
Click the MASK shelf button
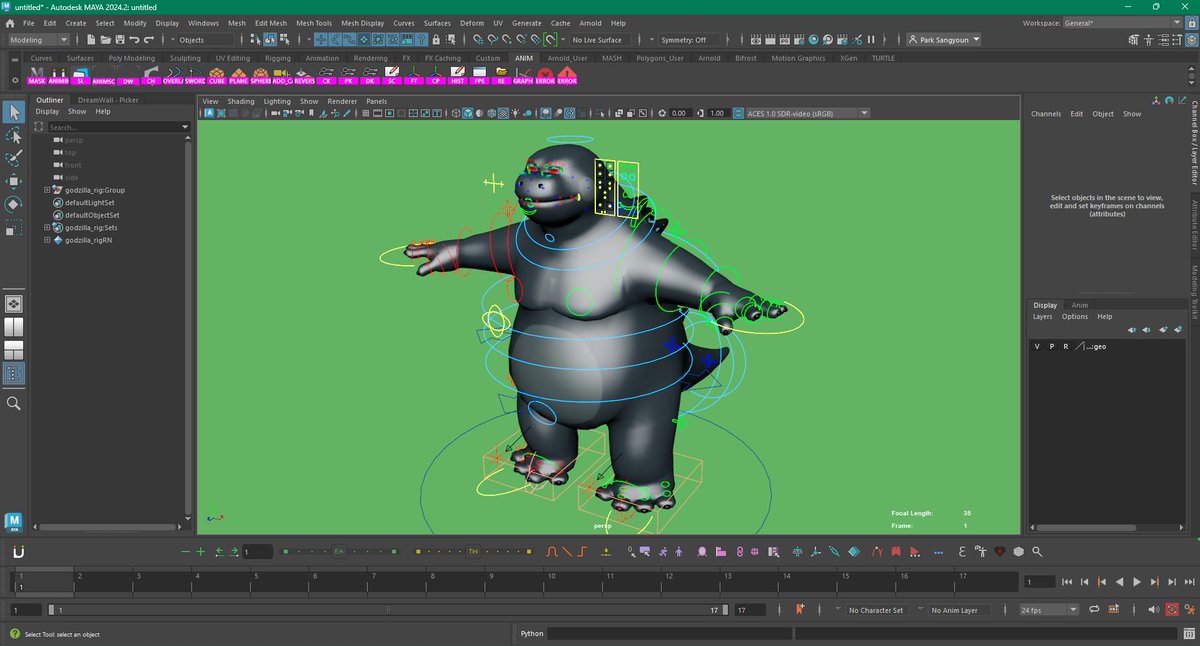pos(37,76)
